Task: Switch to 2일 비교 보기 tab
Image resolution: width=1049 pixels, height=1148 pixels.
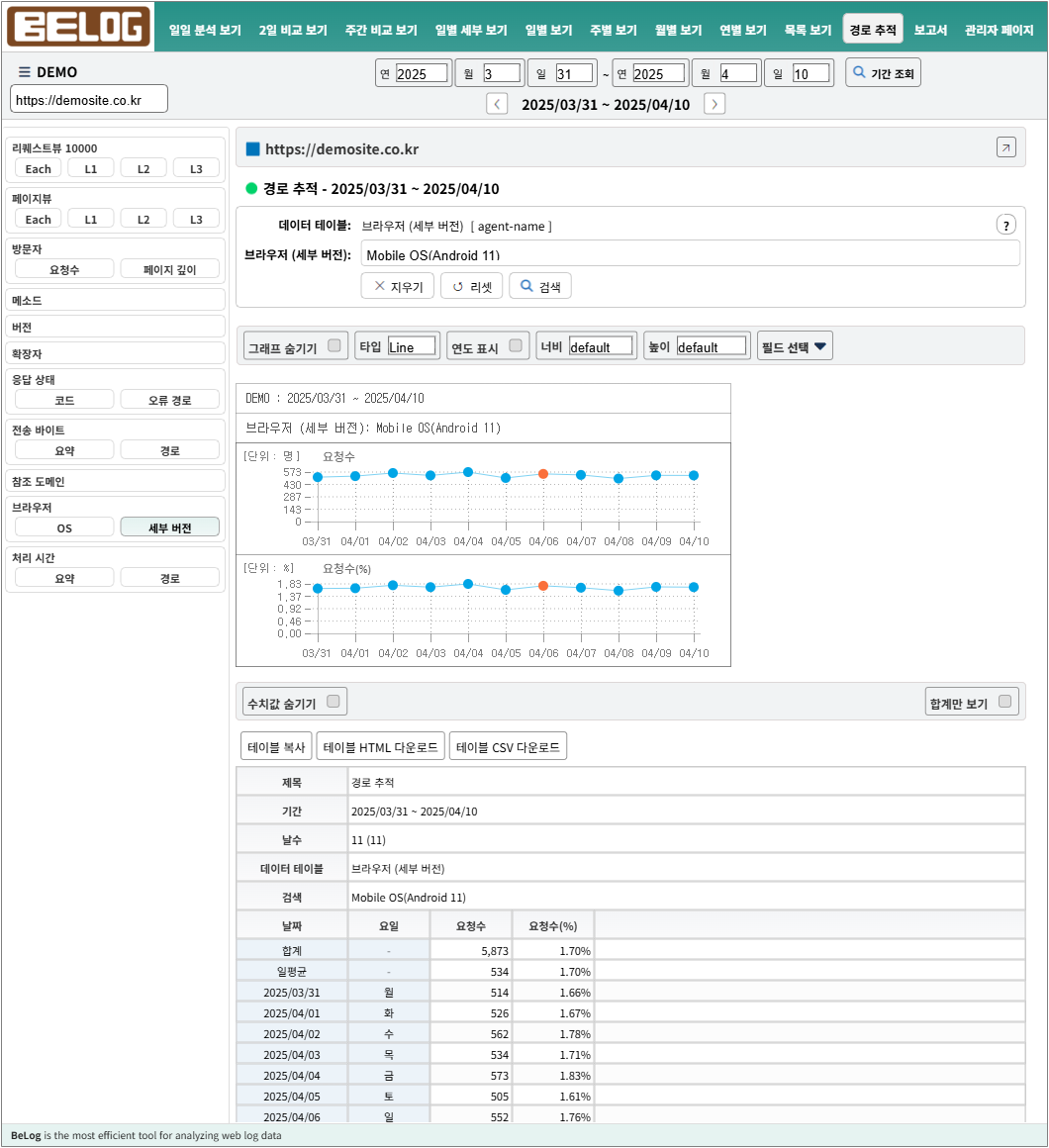Action: [x=293, y=30]
